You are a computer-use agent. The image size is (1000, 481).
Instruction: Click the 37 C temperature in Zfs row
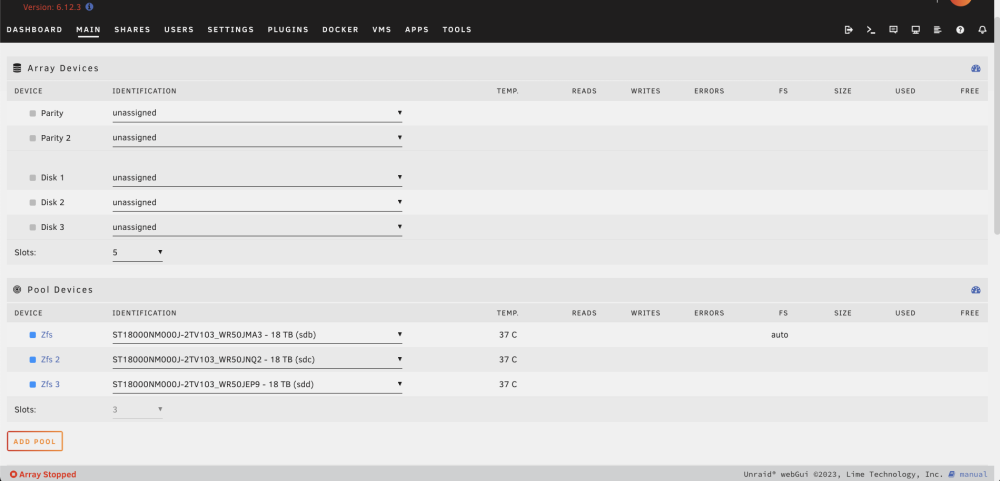coord(508,334)
